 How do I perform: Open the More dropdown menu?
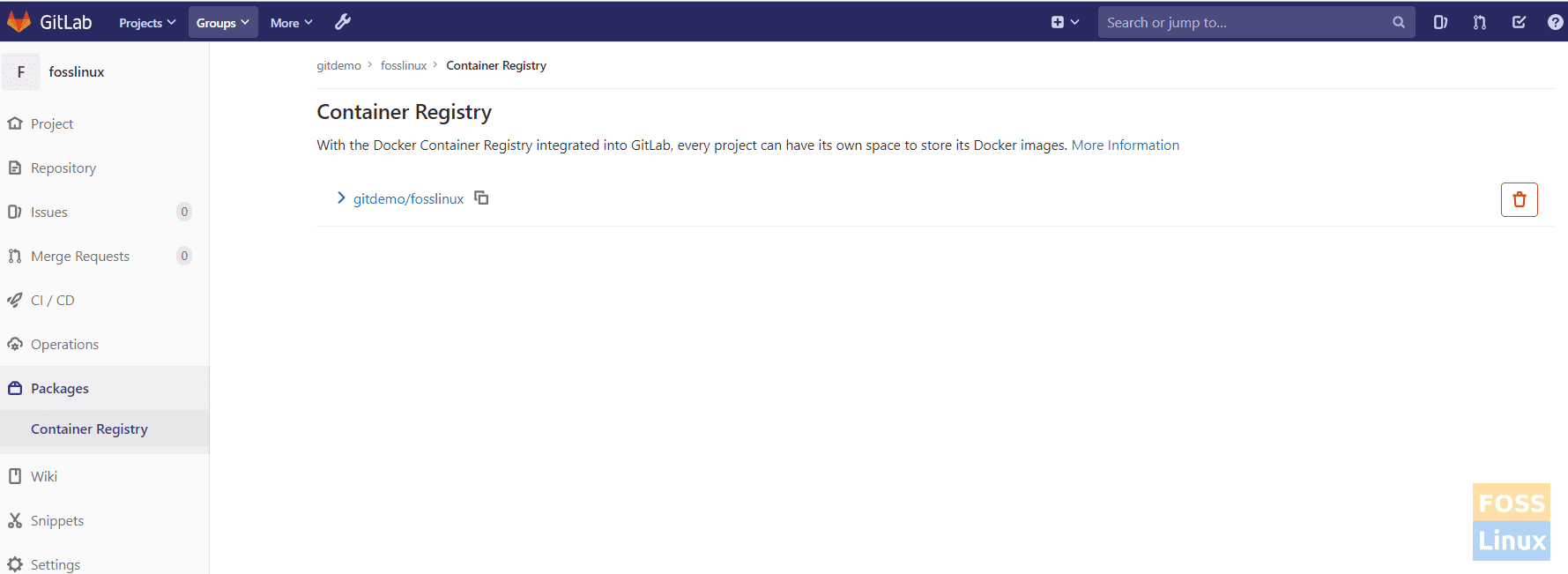(x=292, y=22)
